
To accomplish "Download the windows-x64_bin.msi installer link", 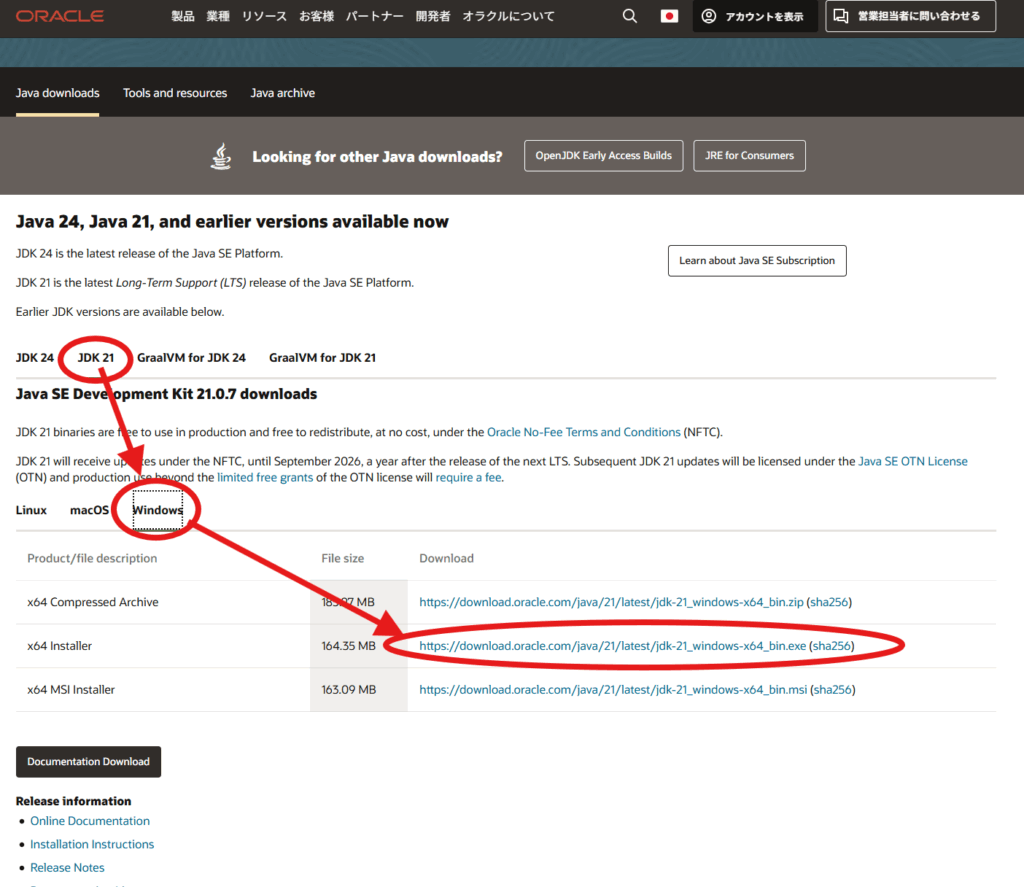I will coord(613,689).
